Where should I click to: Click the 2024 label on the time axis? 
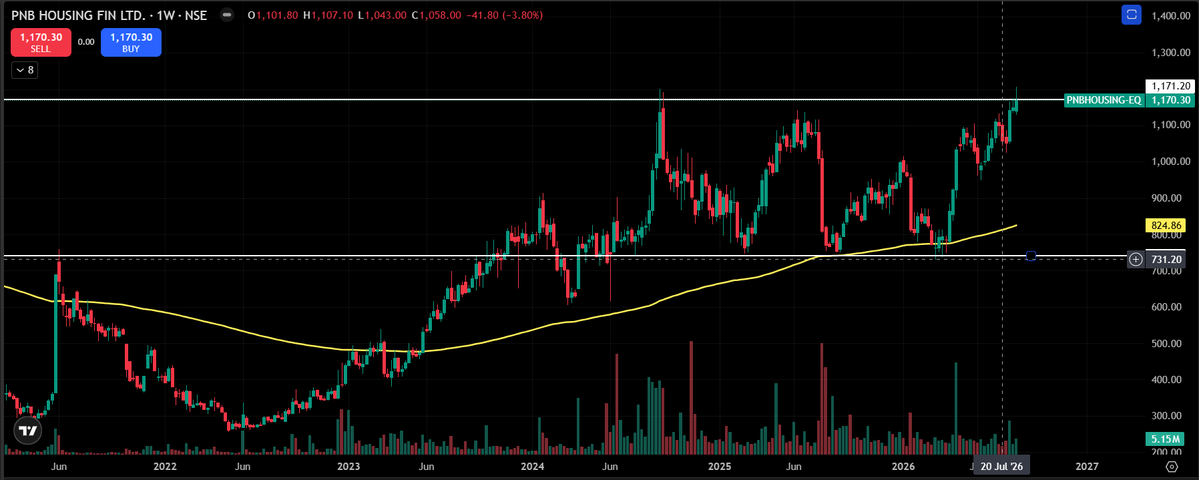(x=532, y=465)
